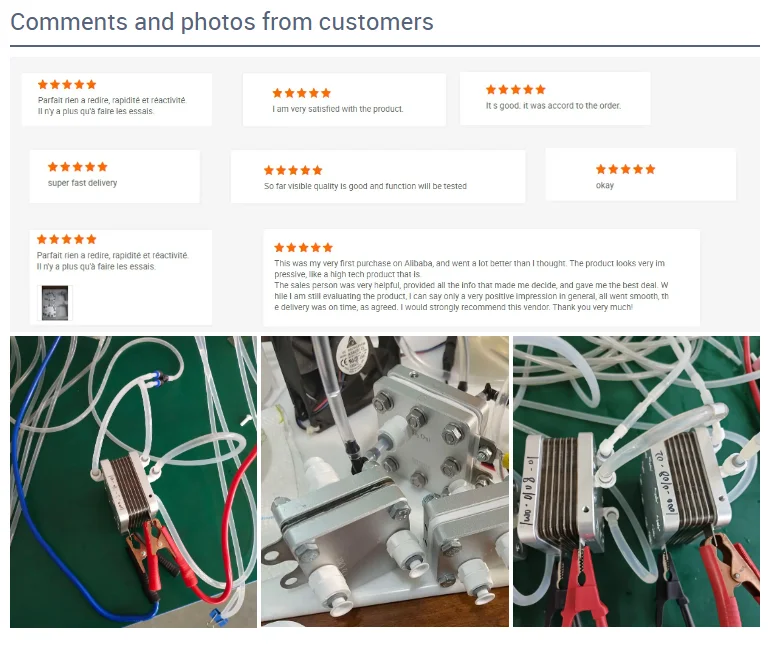Image resolution: width=784 pixels, height=645 pixels.
Task: Click star rating above 'okay' review
Action: [626, 169]
